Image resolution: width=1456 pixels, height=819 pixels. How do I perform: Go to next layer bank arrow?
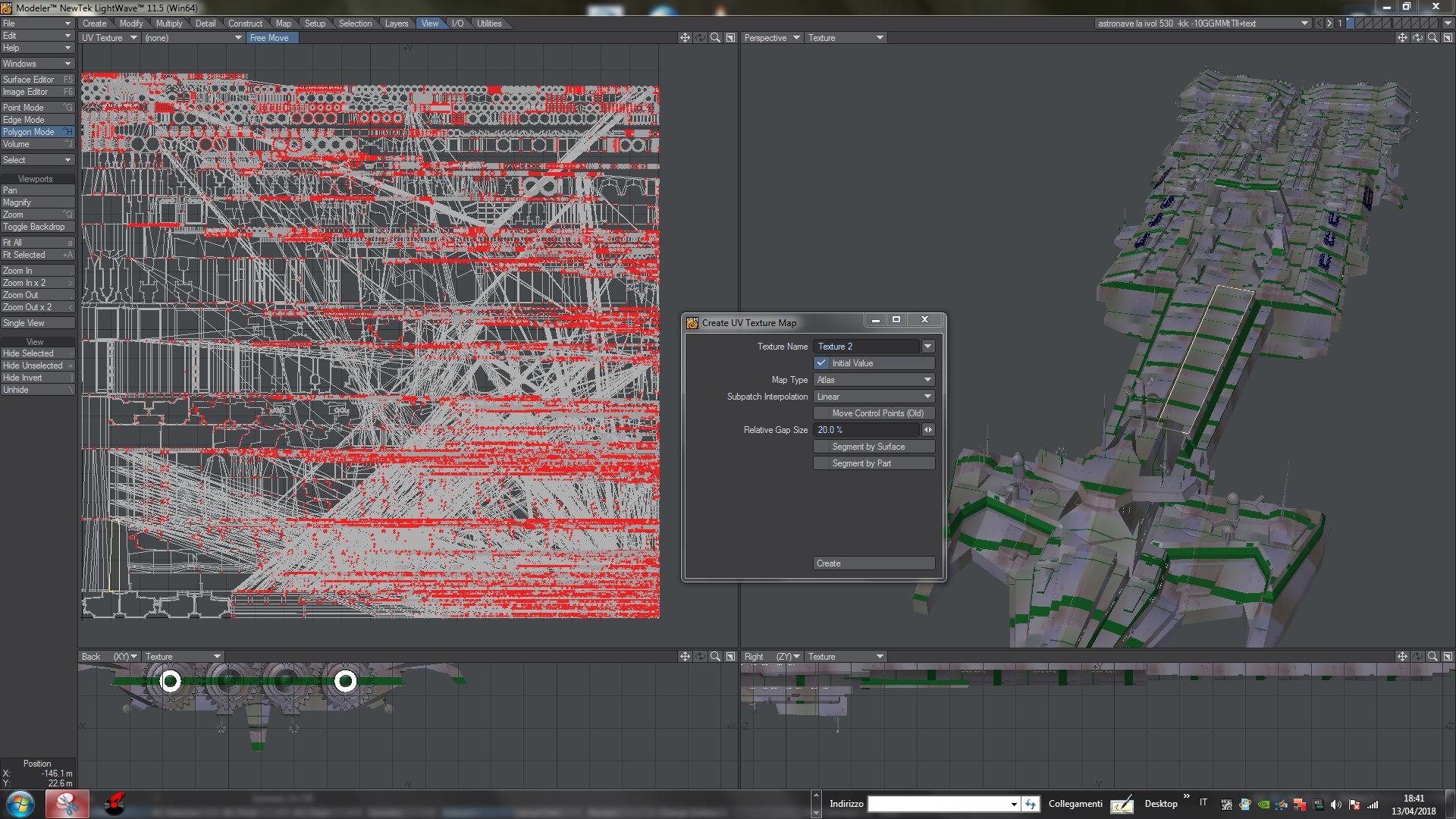click(x=1329, y=24)
